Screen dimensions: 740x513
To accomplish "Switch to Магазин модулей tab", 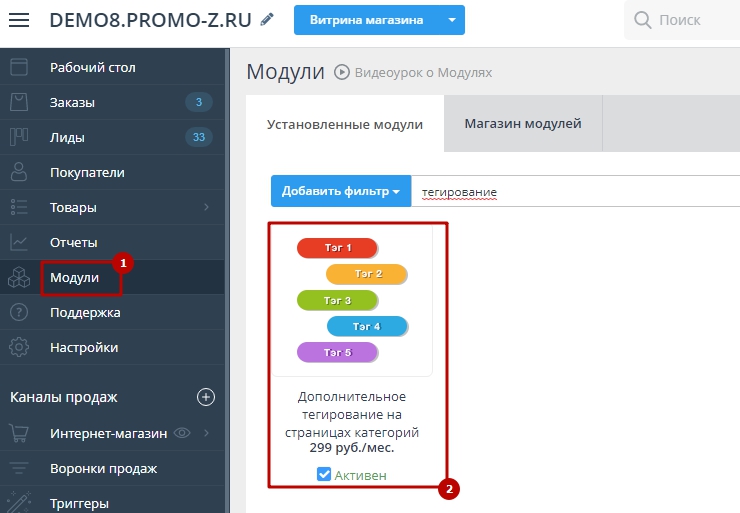I will pos(523,123).
